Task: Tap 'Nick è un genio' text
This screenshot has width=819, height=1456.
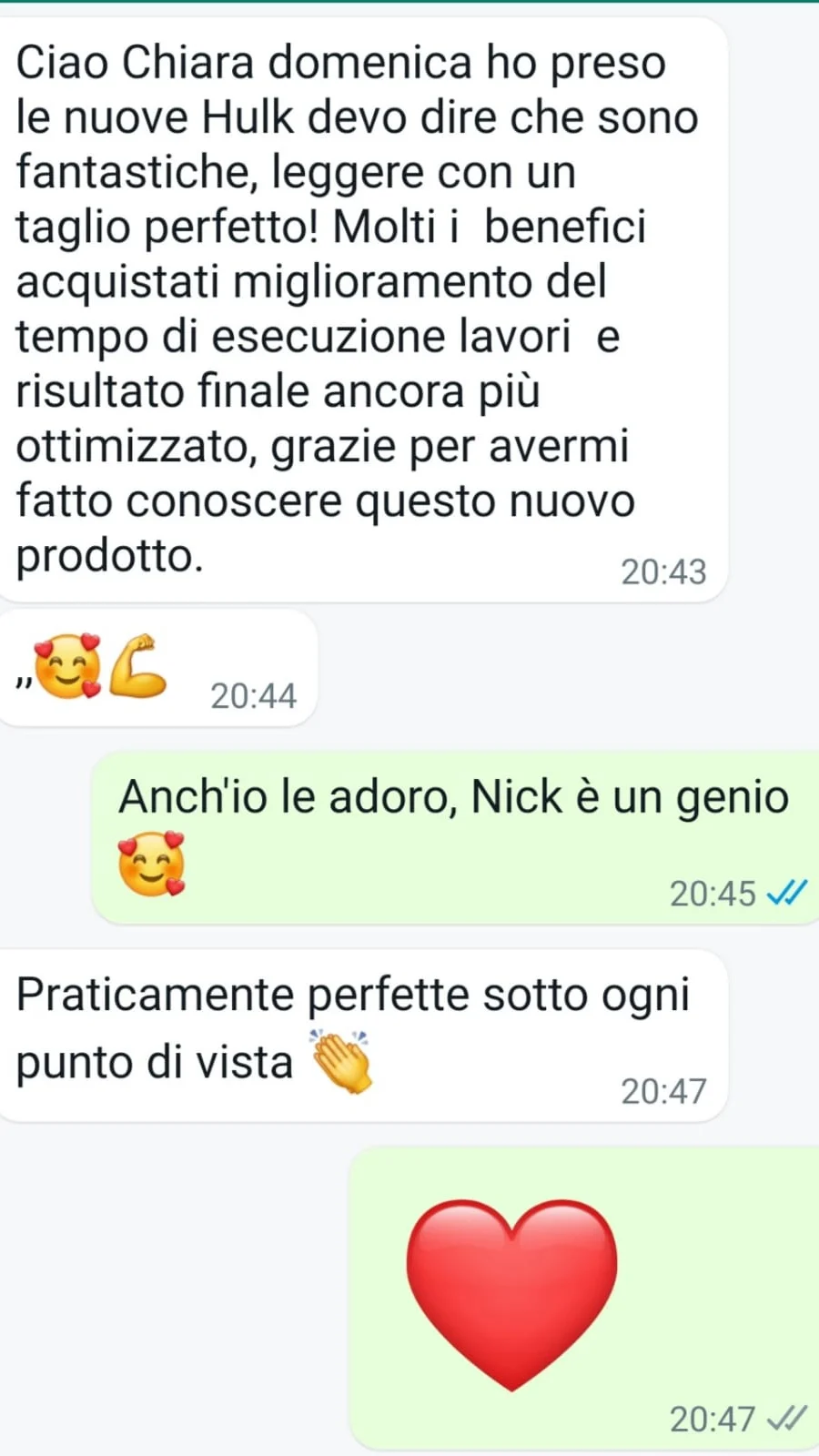Action: click(630, 797)
